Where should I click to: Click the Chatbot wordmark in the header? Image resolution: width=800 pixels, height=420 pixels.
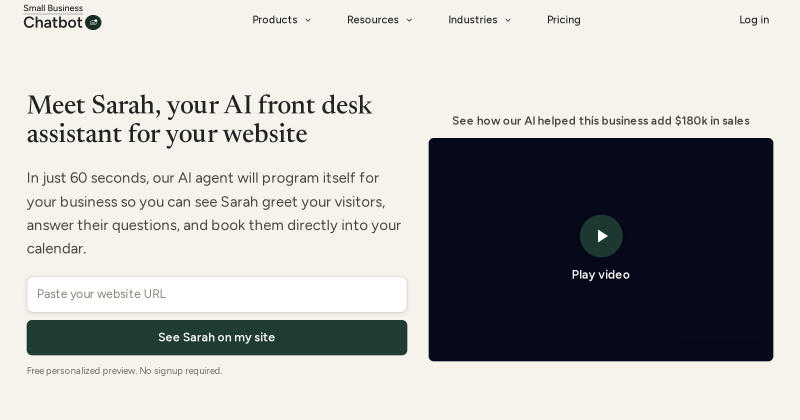[53, 22]
